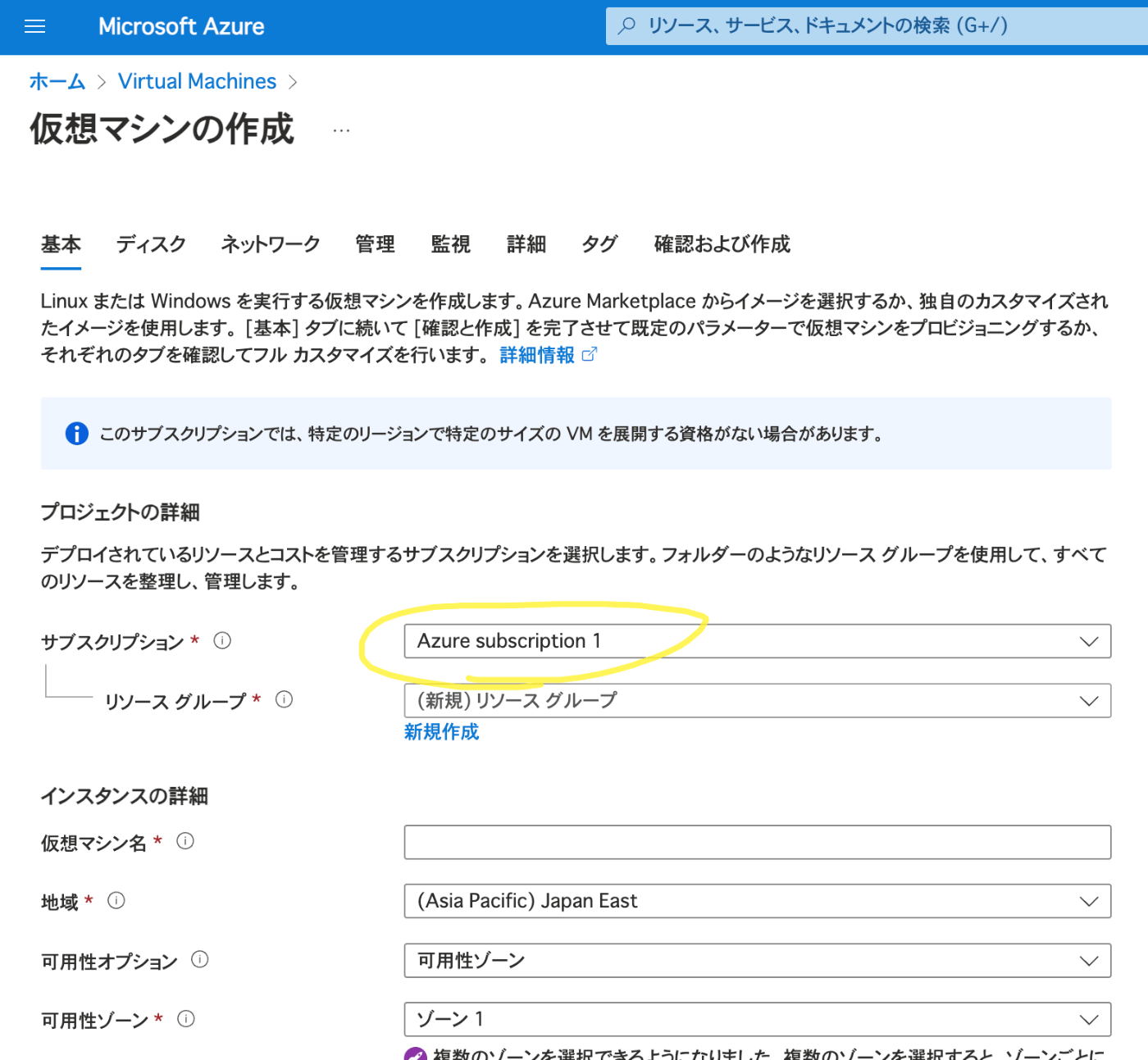Focus the top search box for resources
1148x1060 pixels.
(877, 26)
